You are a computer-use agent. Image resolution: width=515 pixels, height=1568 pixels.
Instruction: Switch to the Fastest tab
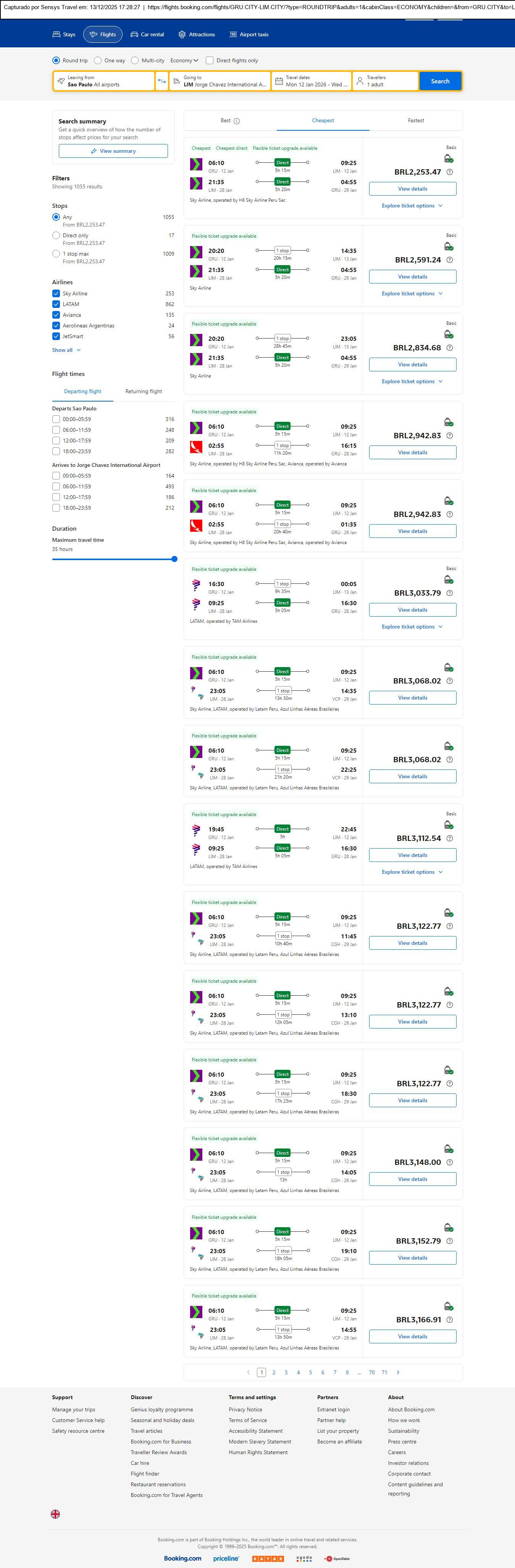pos(416,120)
